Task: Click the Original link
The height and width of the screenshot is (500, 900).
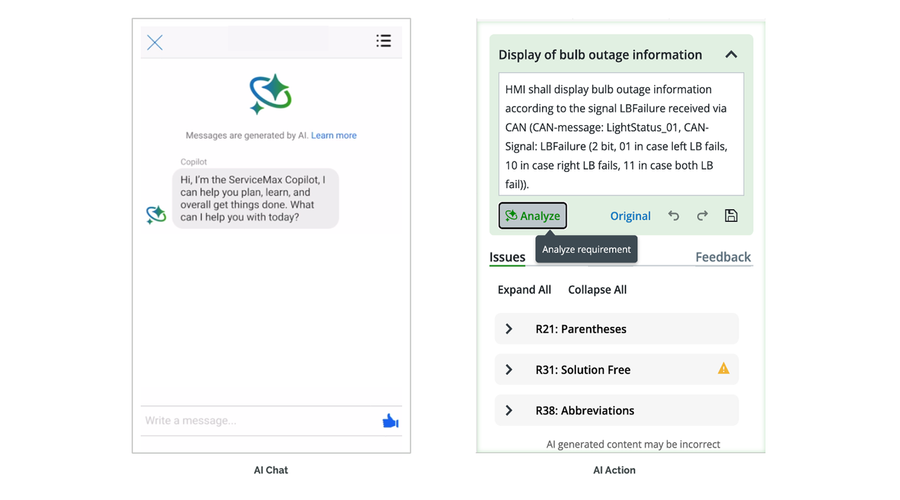Action: click(x=630, y=216)
